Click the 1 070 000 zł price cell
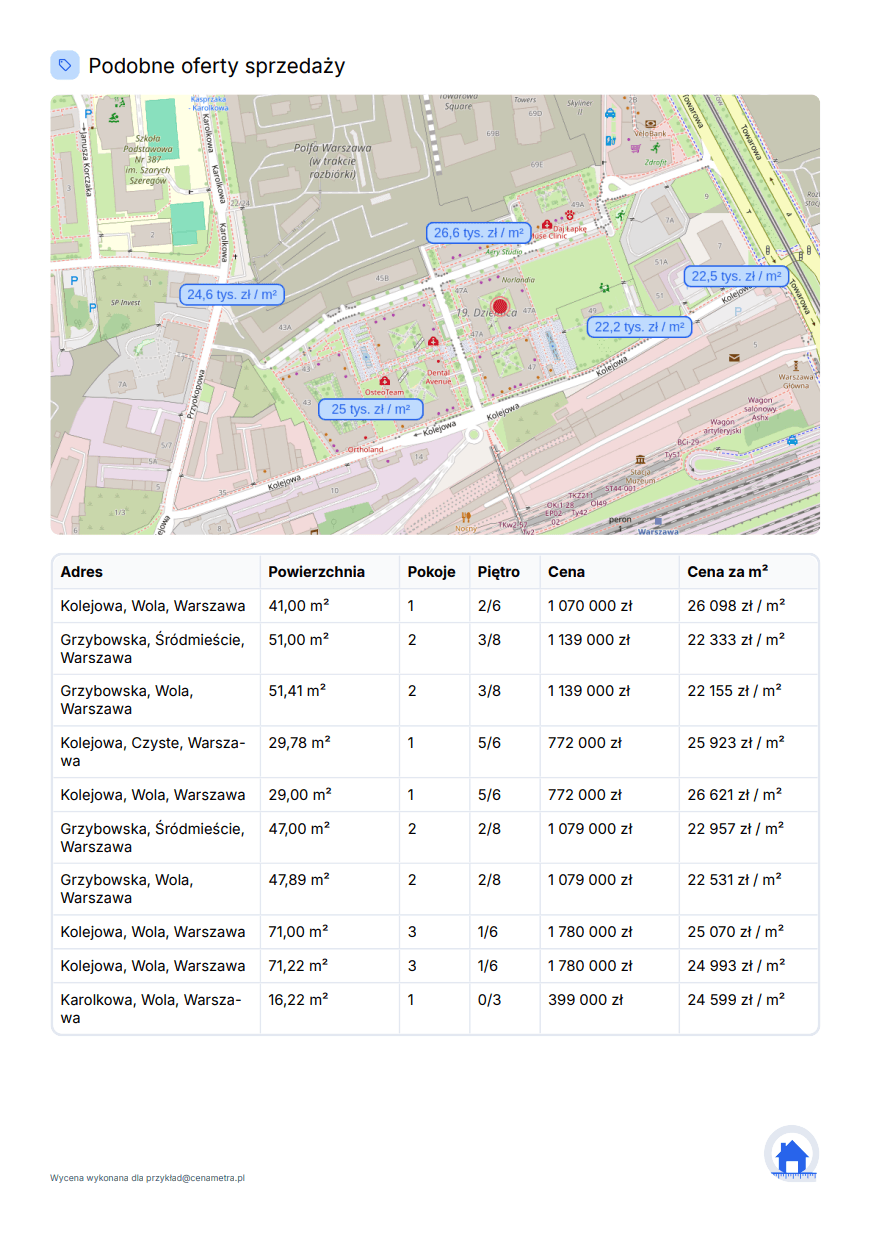This screenshot has width=872, height=1234. coord(589,606)
